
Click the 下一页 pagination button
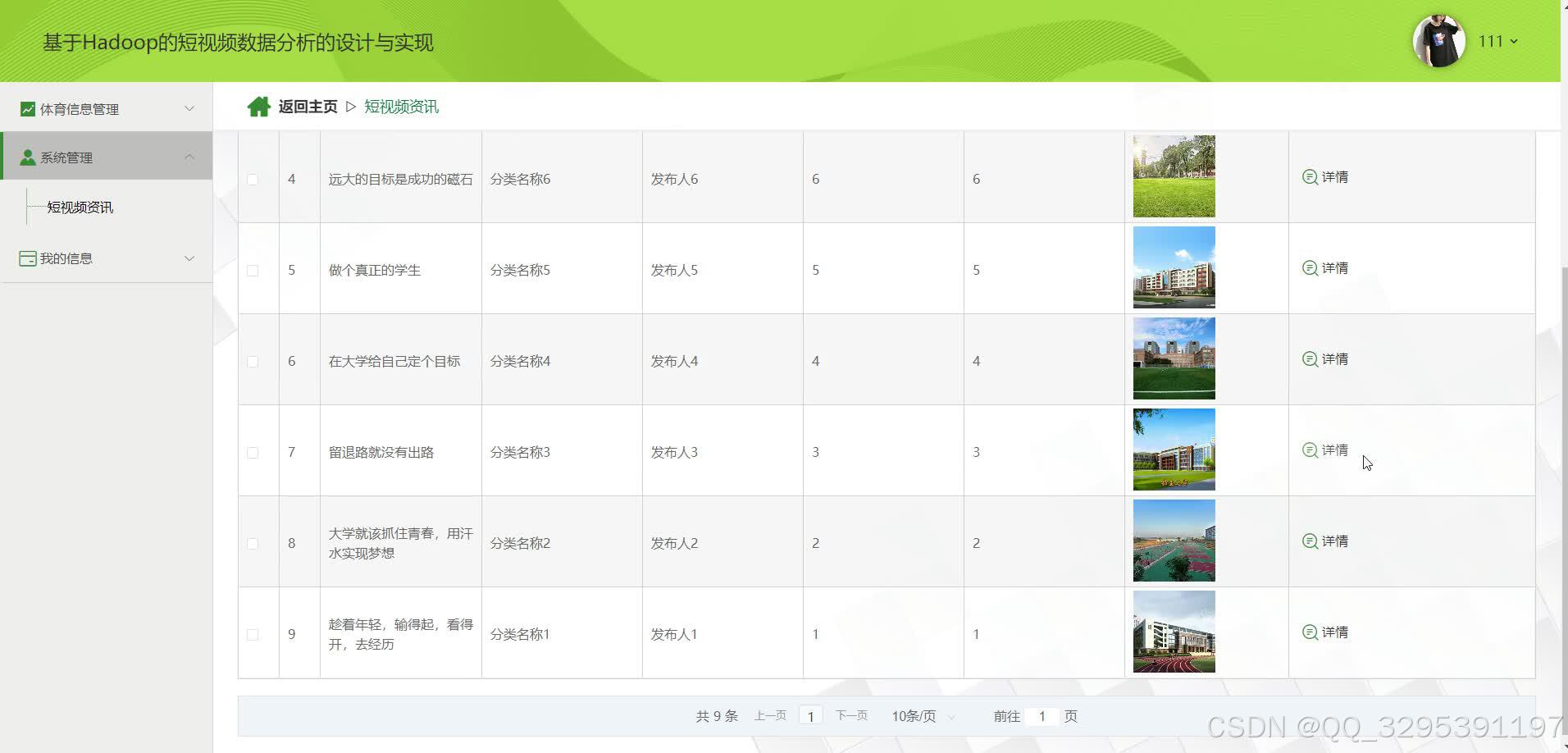coord(851,716)
